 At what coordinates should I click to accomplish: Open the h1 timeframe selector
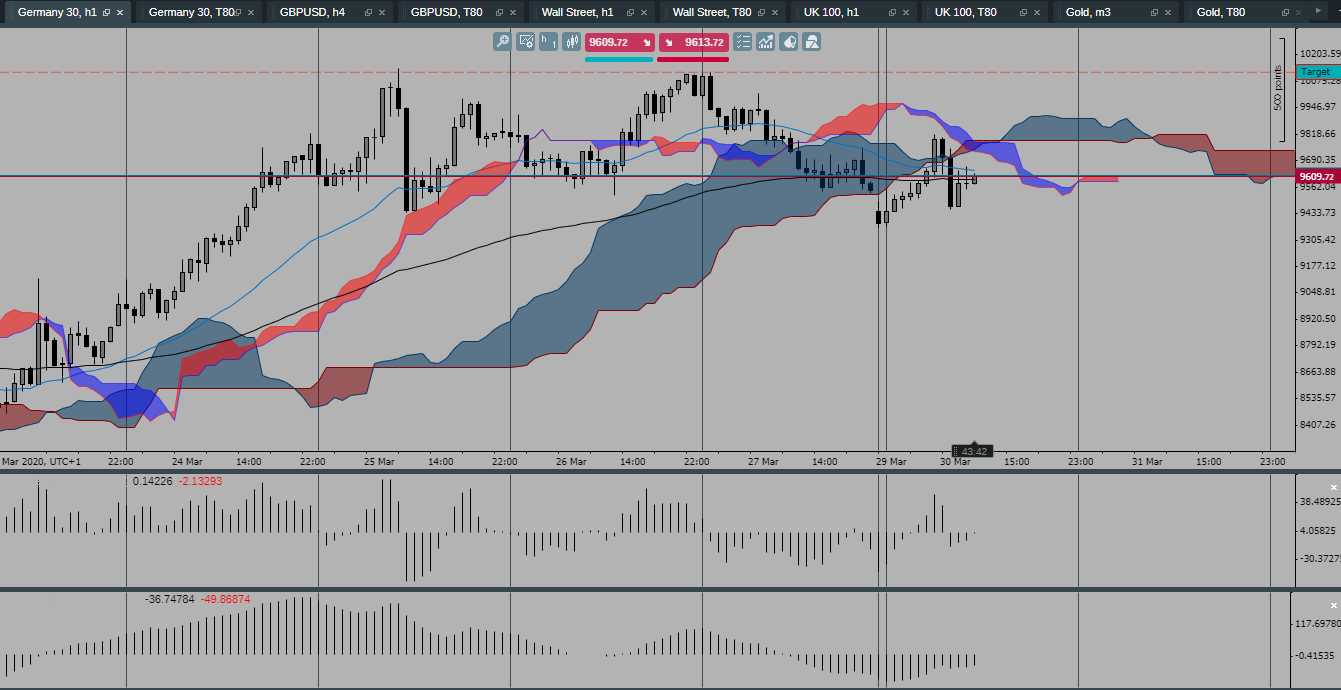547,42
